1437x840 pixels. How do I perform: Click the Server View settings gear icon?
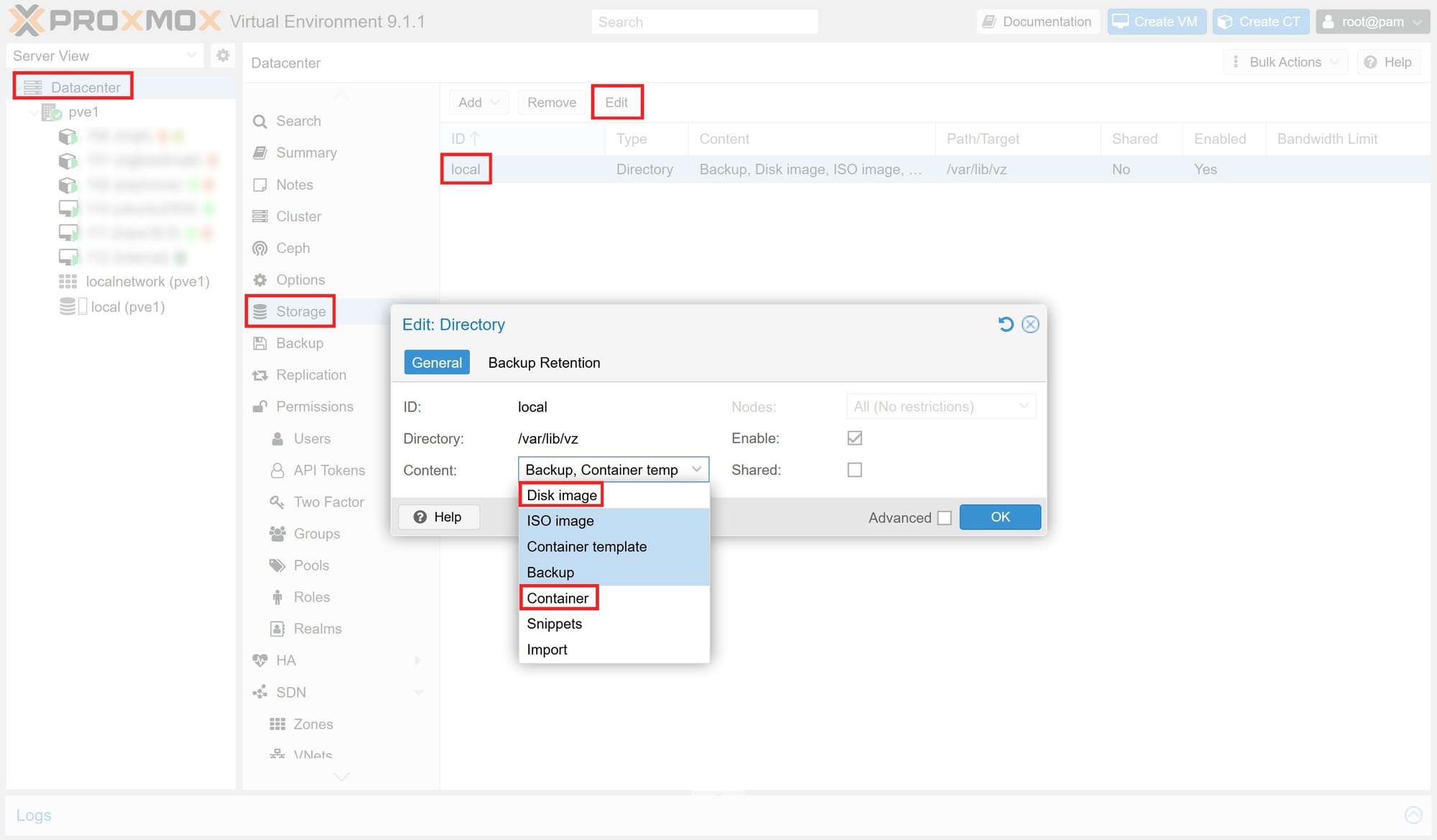point(223,55)
